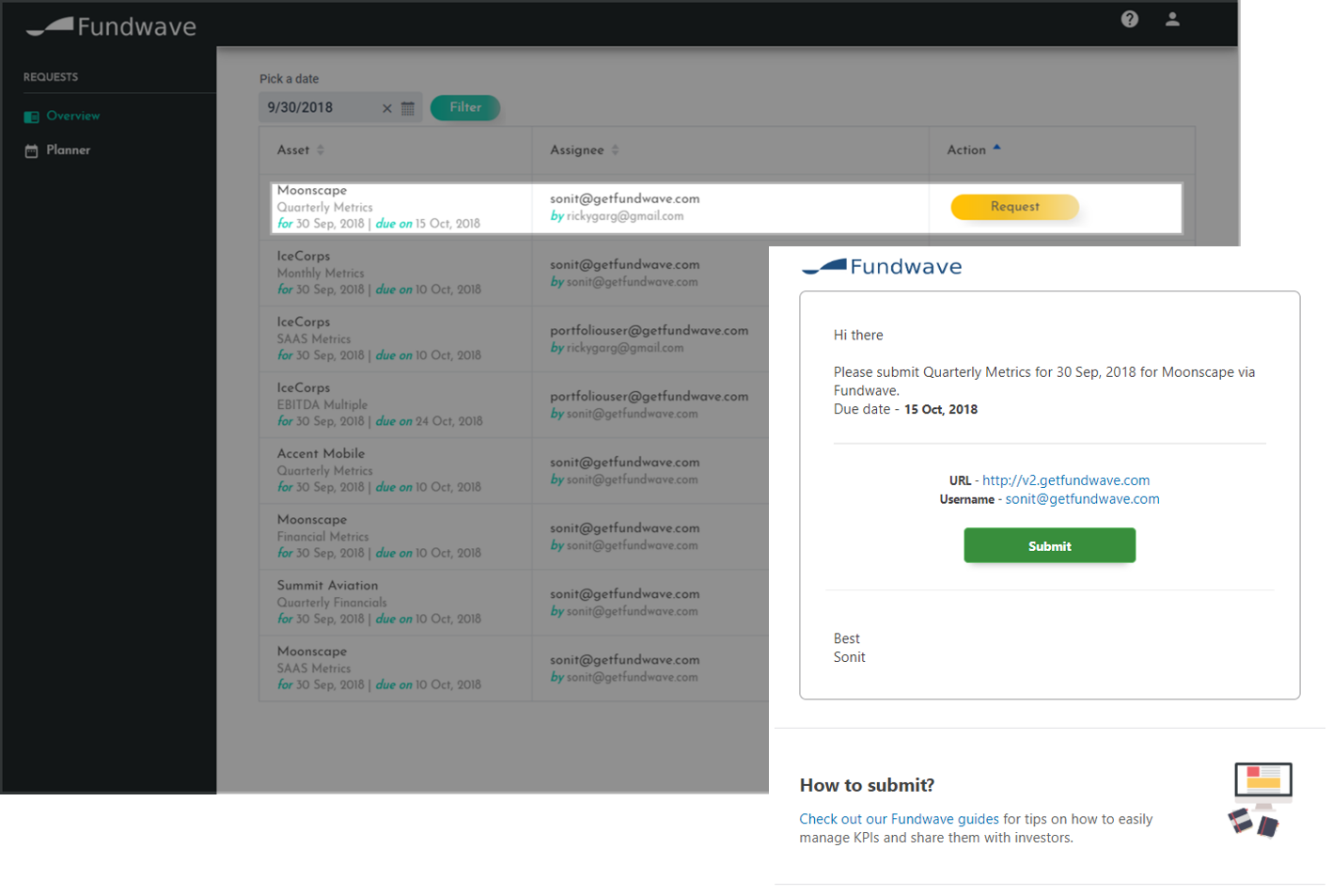Open the user account profile icon

1172,19
